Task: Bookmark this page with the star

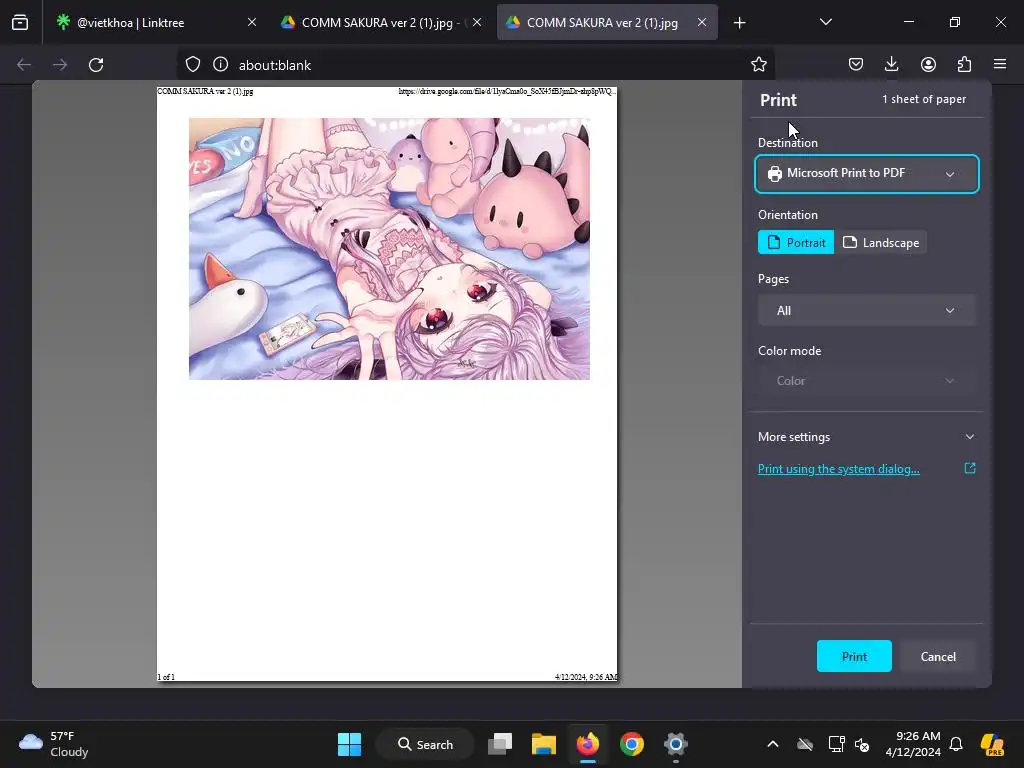Action: pyautogui.click(x=759, y=64)
